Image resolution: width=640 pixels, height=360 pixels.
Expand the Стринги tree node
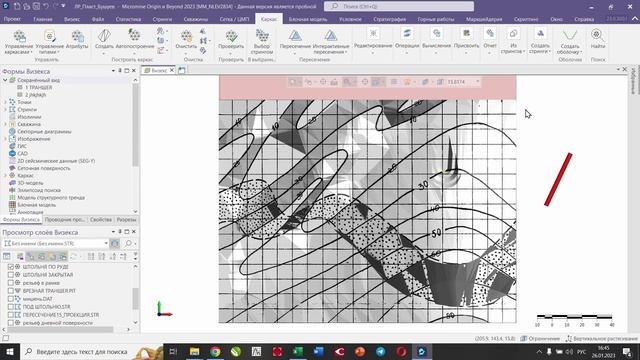click(x=5, y=109)
